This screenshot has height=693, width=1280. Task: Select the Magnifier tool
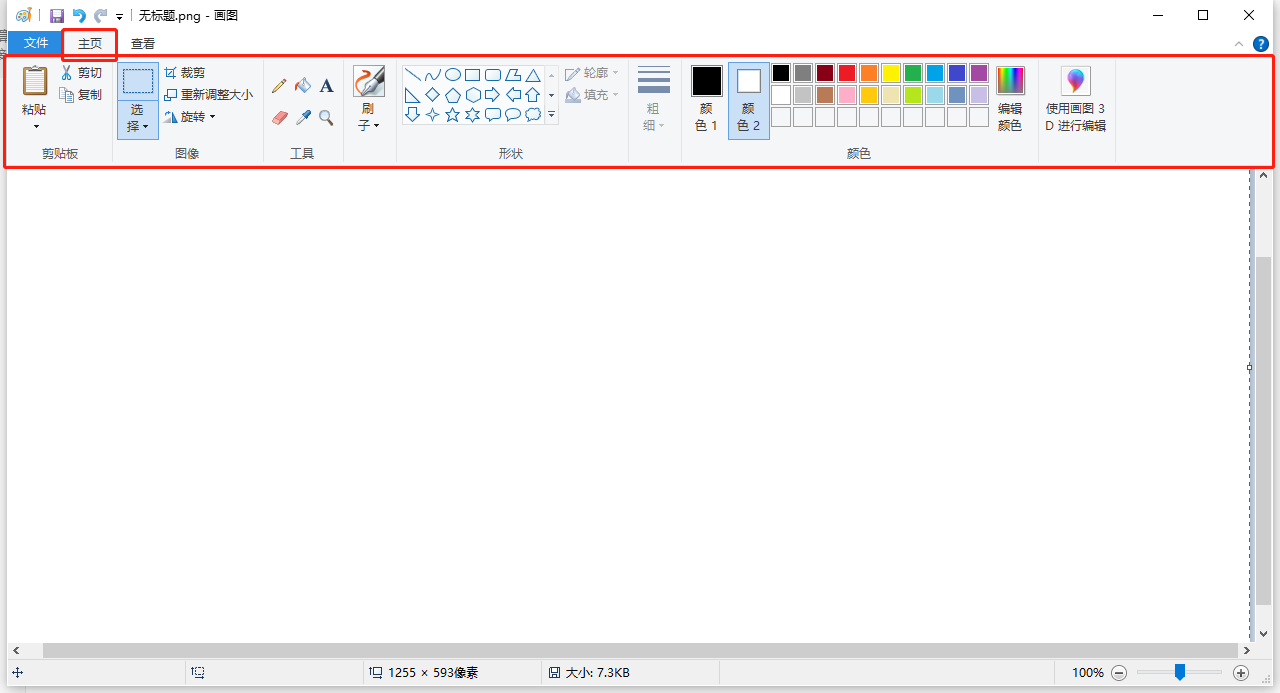326,117
